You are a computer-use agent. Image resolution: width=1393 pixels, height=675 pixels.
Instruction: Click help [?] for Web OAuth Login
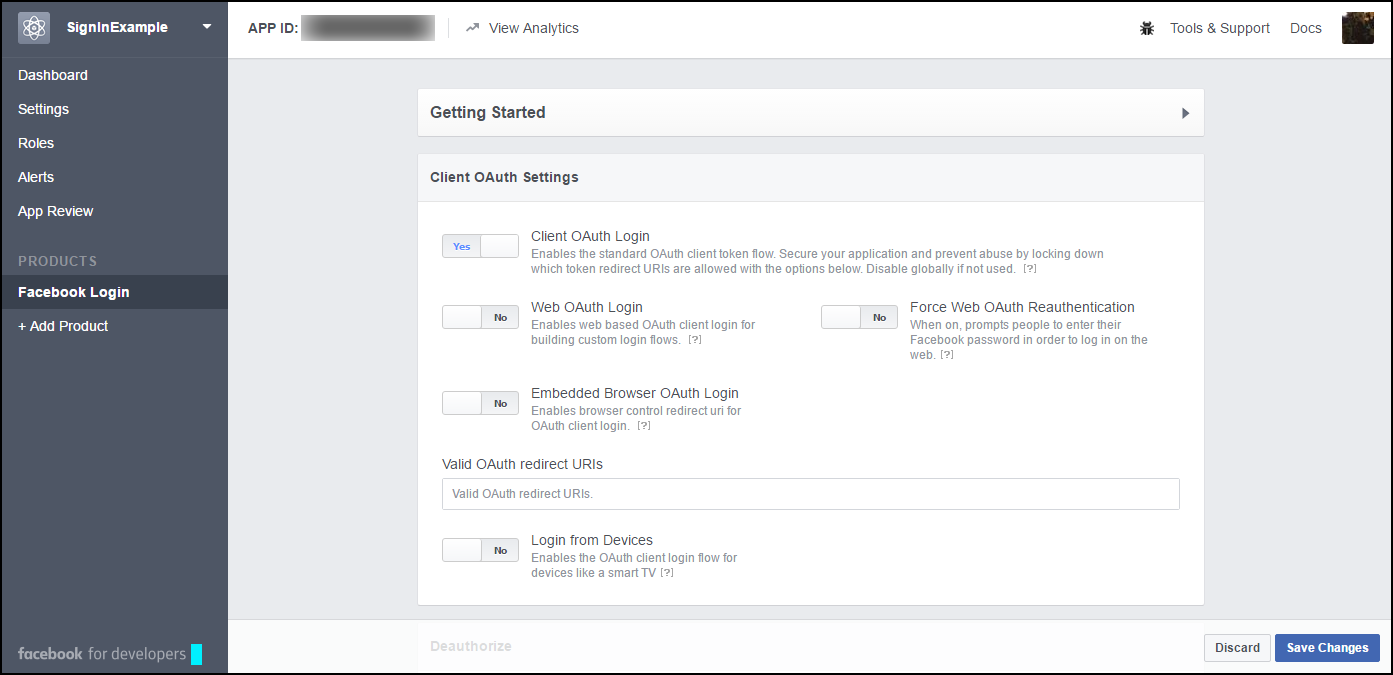pos(695,340)
